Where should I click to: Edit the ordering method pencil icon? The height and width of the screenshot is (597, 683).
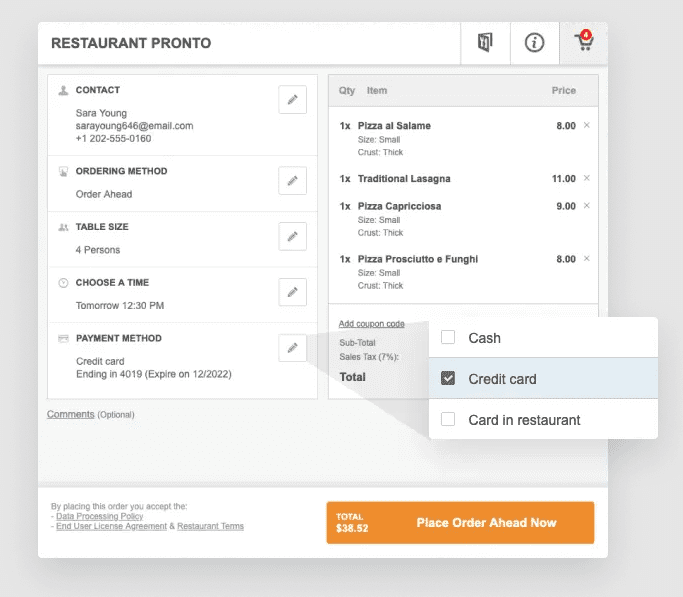click(x=292, y=181)
